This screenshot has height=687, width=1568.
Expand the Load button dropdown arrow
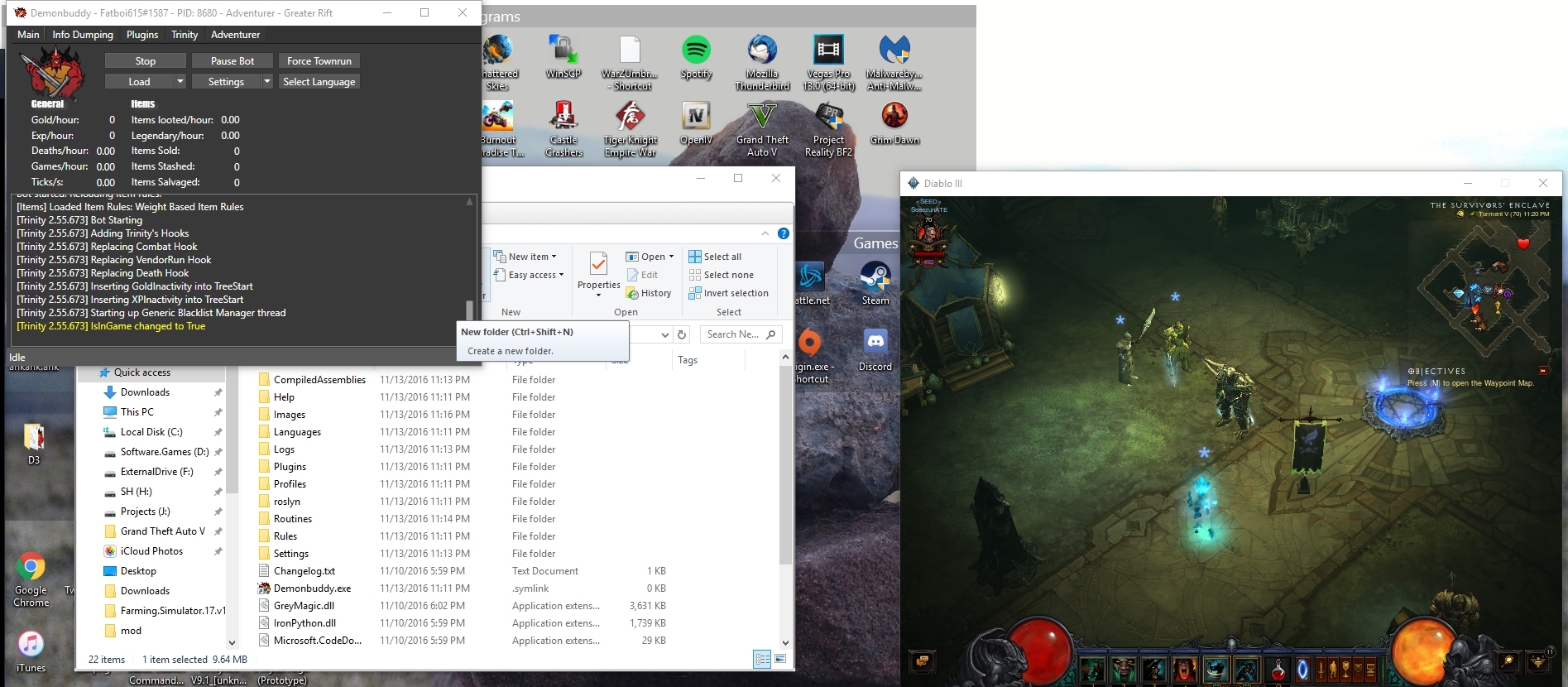(x=180, y=81)
